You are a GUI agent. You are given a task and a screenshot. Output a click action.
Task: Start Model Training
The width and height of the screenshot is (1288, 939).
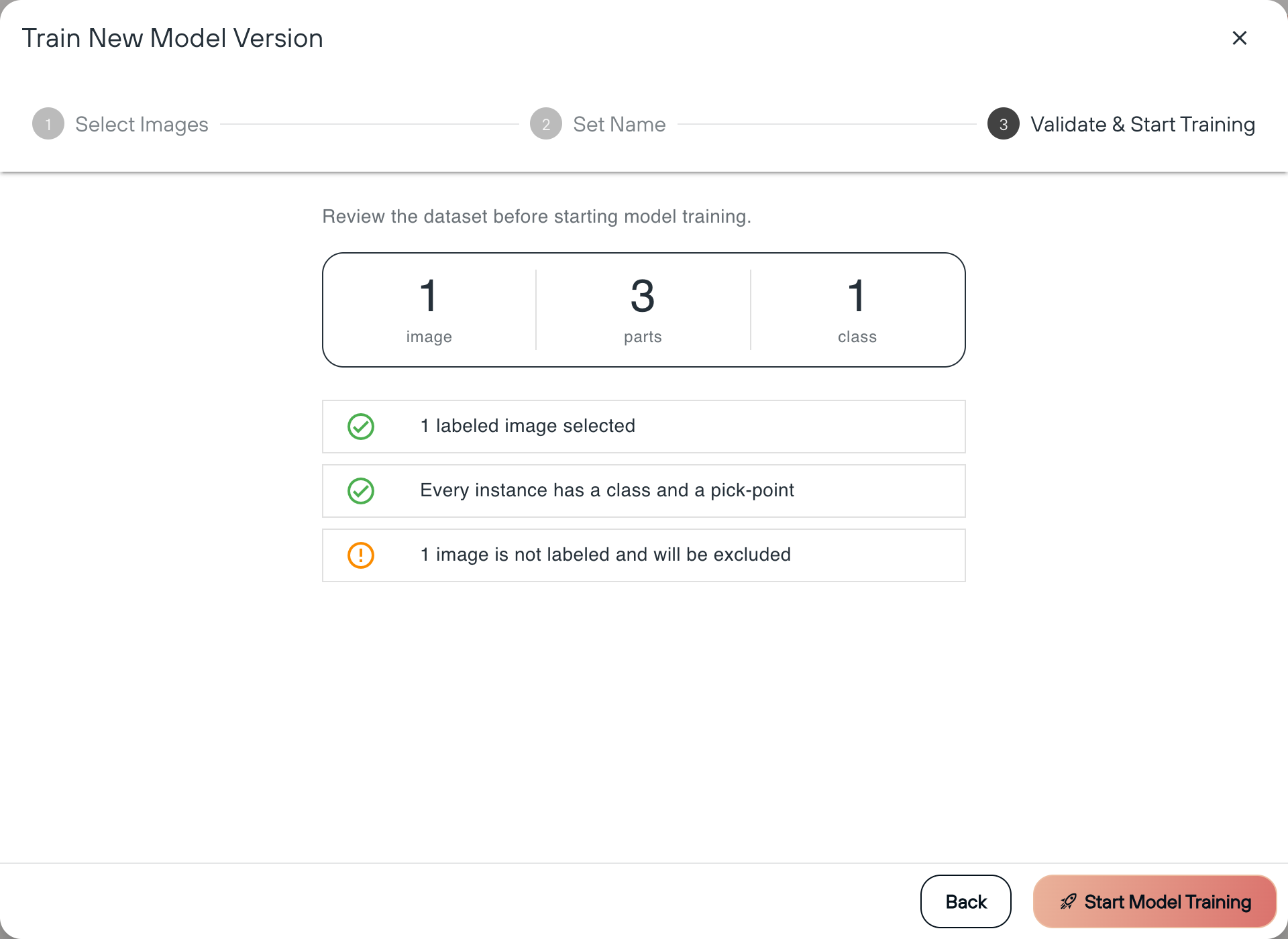pos(1155,901)
